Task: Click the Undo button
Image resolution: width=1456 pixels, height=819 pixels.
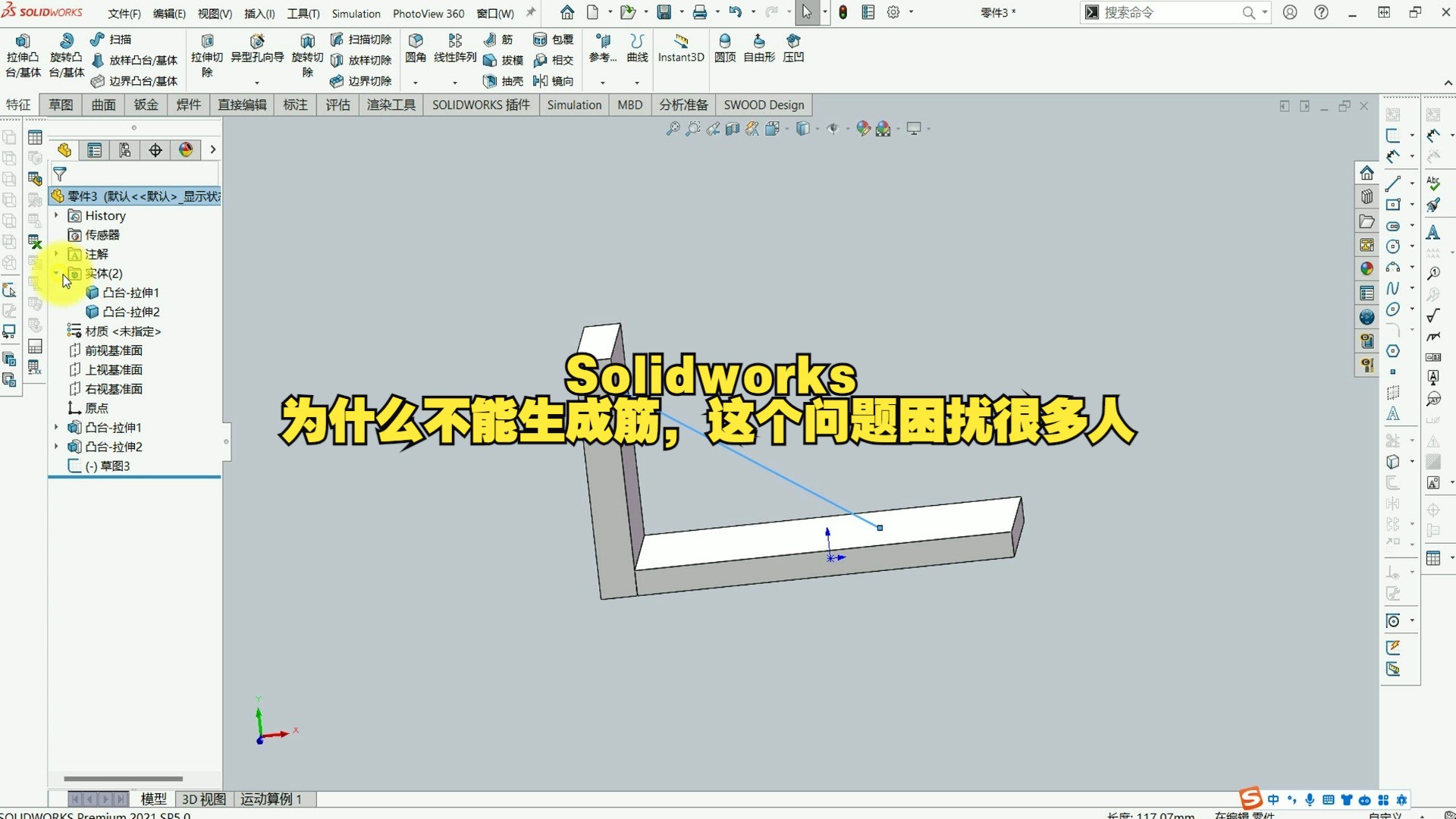Action: [733, 12]
